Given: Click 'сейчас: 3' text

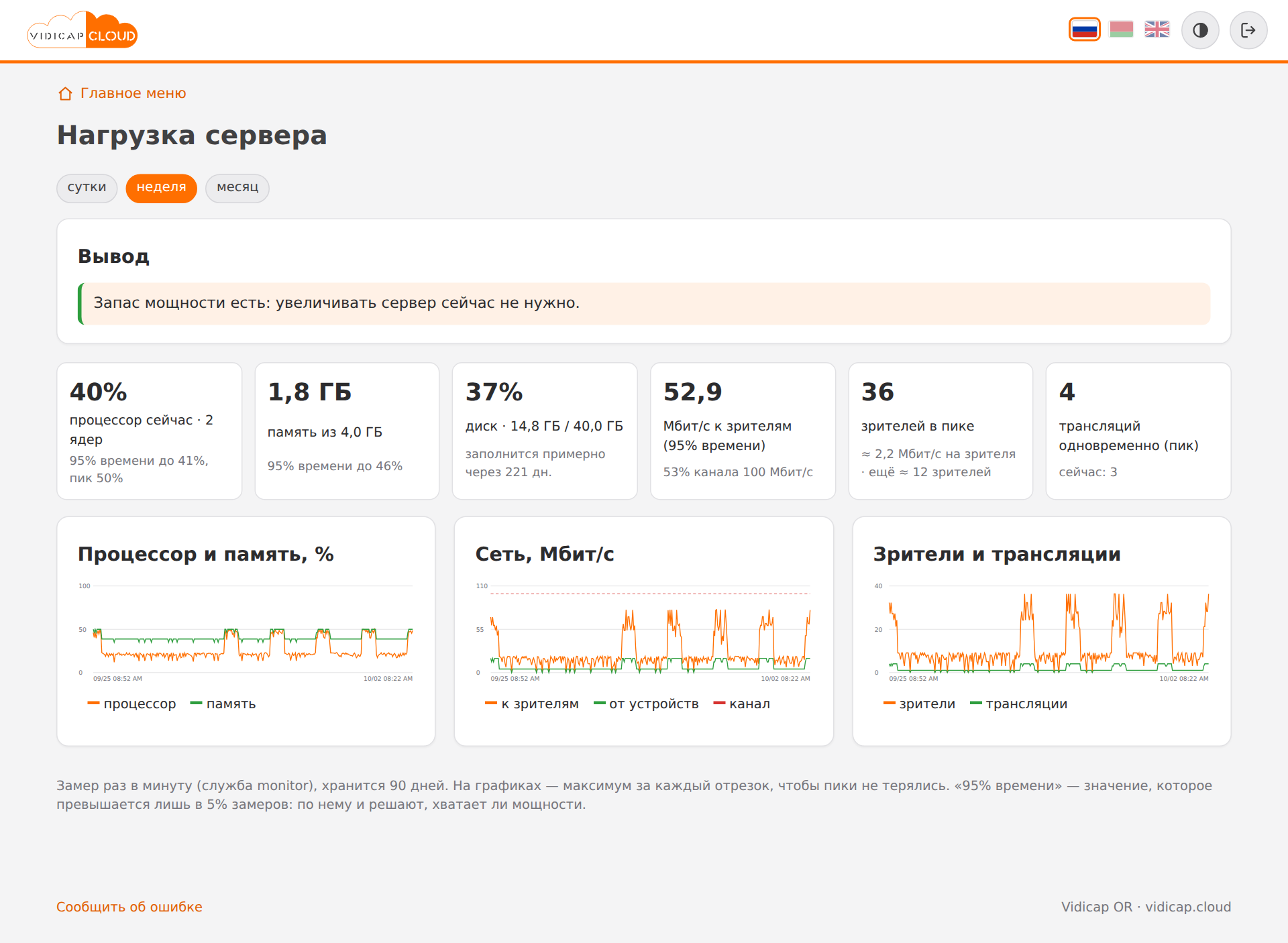Looking at the screenshot, I should pyautogui.click(x=1087, y=472).
